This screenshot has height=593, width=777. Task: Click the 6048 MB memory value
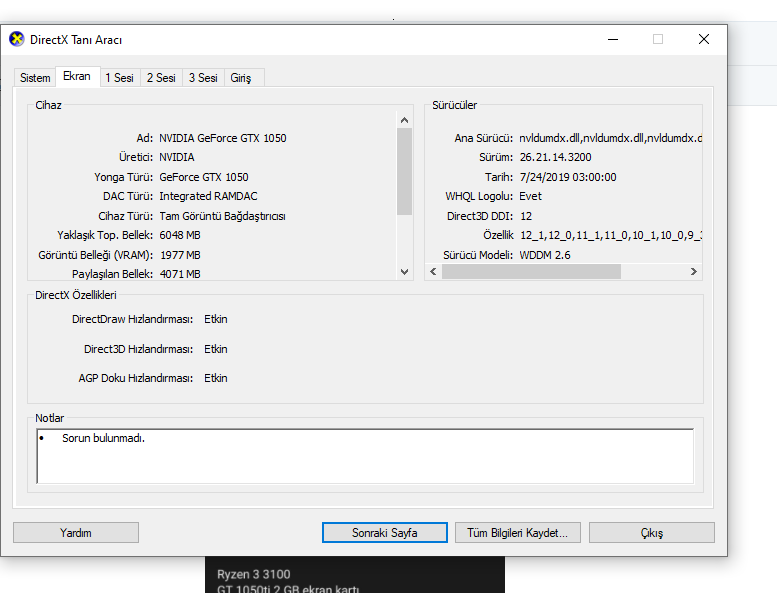[180, 235]
